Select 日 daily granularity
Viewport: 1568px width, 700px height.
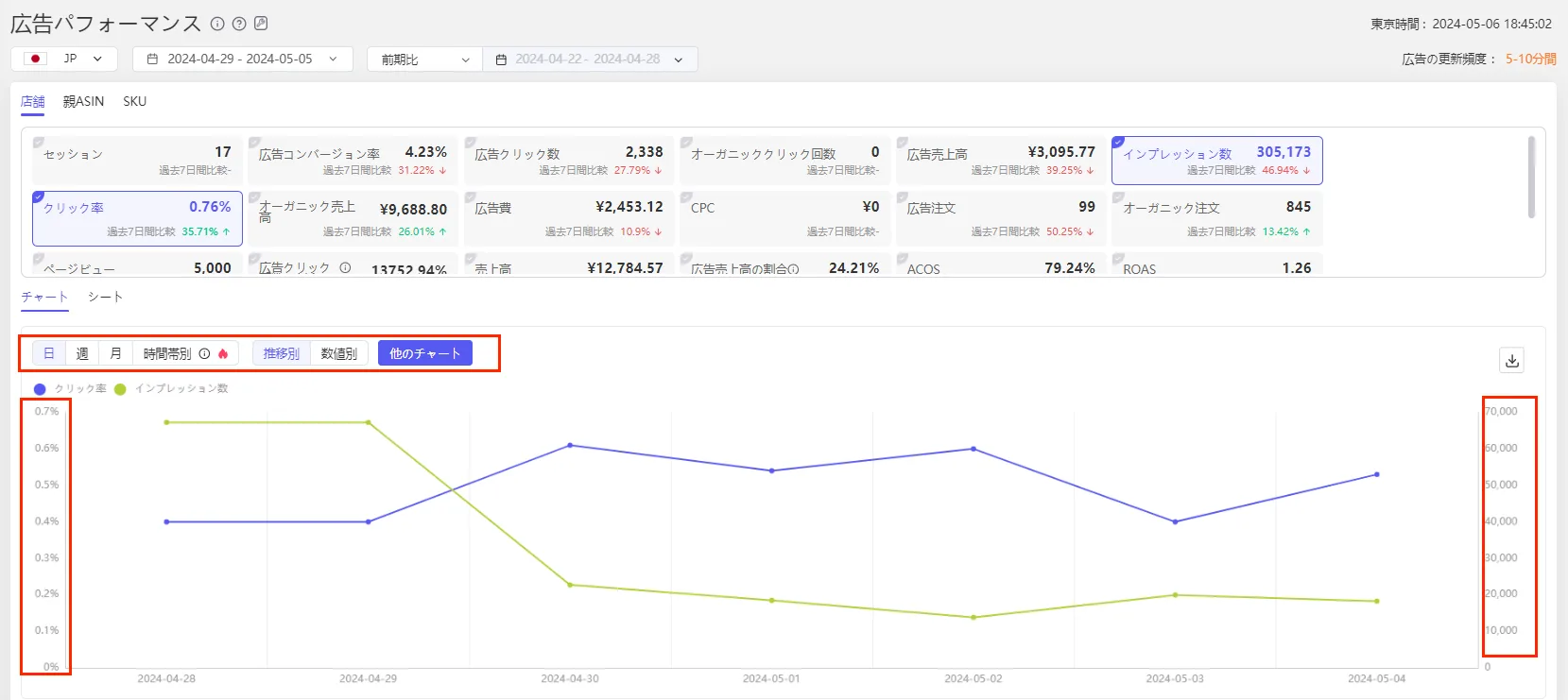49,353
